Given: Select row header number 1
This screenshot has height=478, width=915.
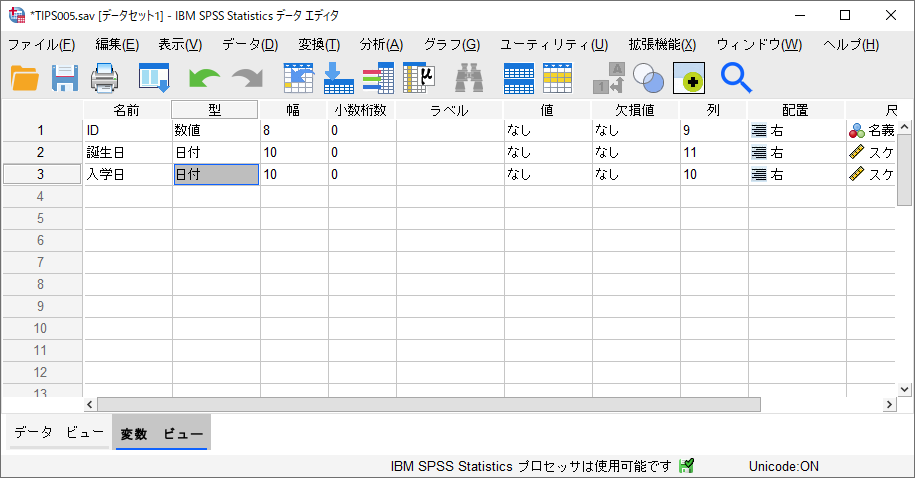Looking at the screenshot, I should pos(42,131).
